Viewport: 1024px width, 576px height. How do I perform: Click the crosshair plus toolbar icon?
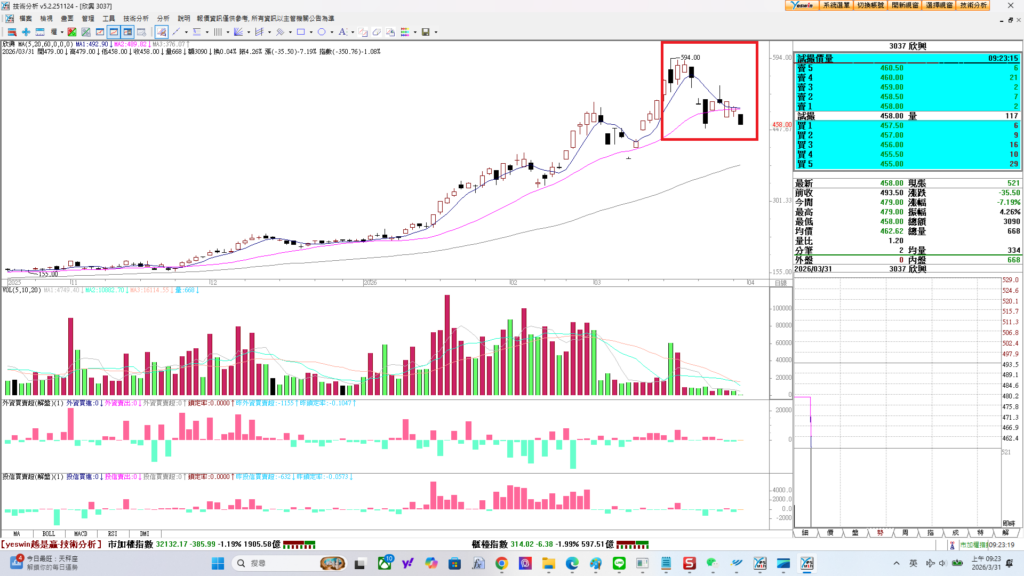26,32
